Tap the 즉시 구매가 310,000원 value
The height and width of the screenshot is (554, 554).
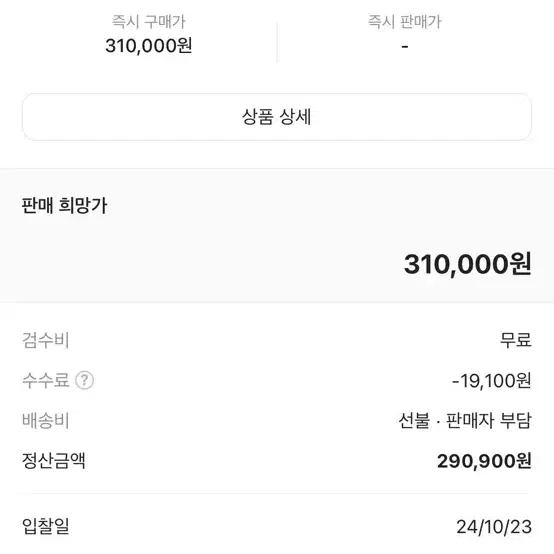(148, 46)
